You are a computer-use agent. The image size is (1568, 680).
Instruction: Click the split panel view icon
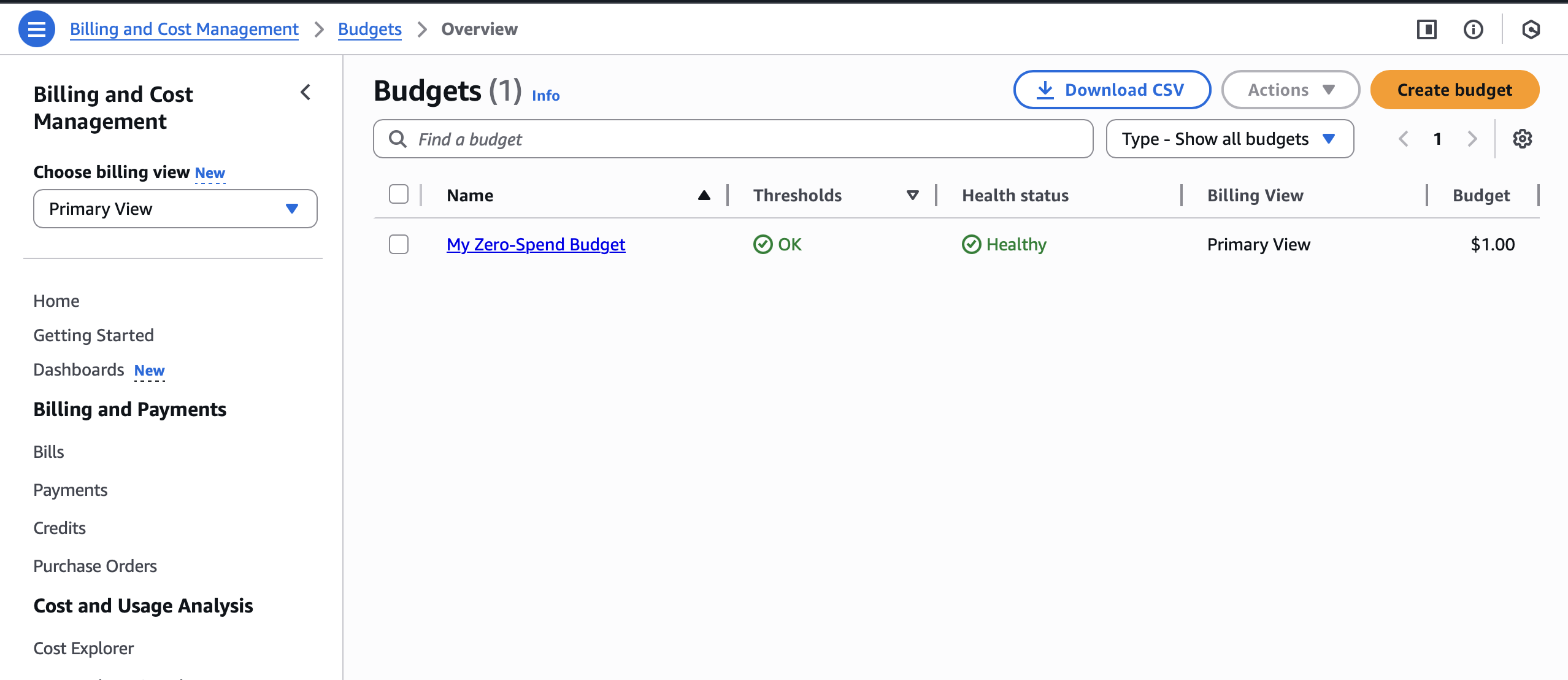[x=1426, y=29]
